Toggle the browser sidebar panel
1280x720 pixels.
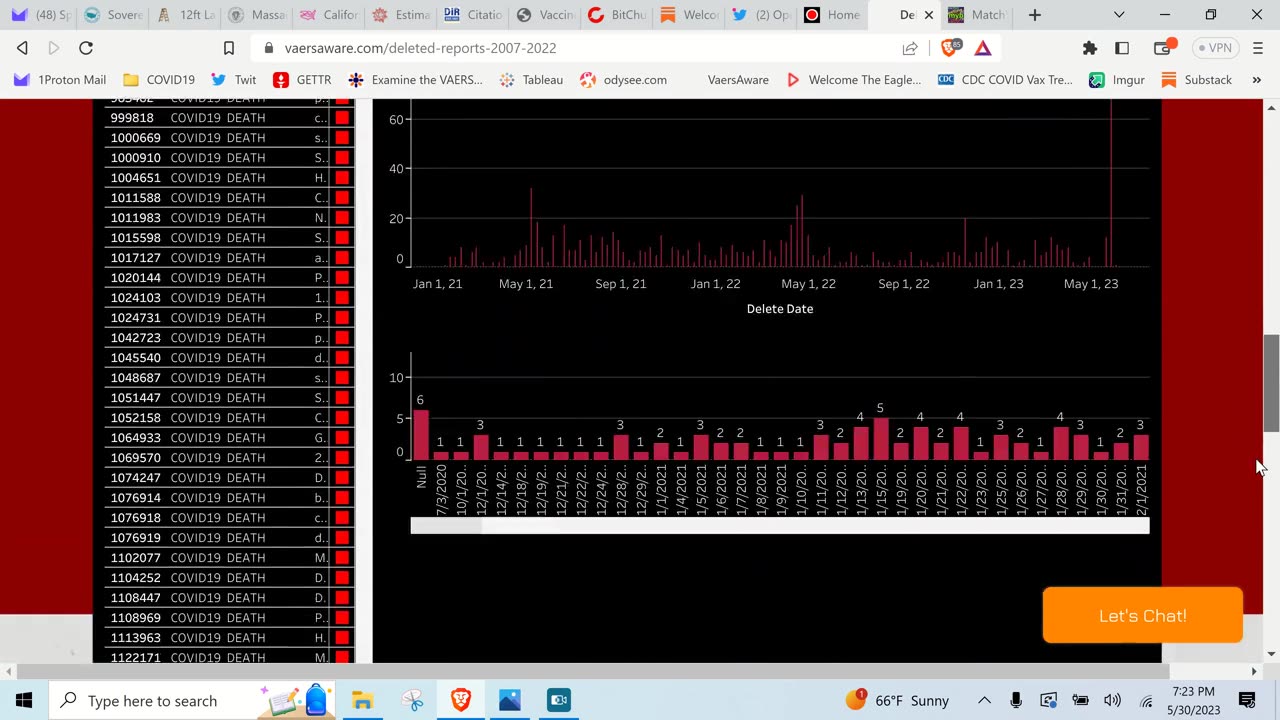[x=1122, y=48]
